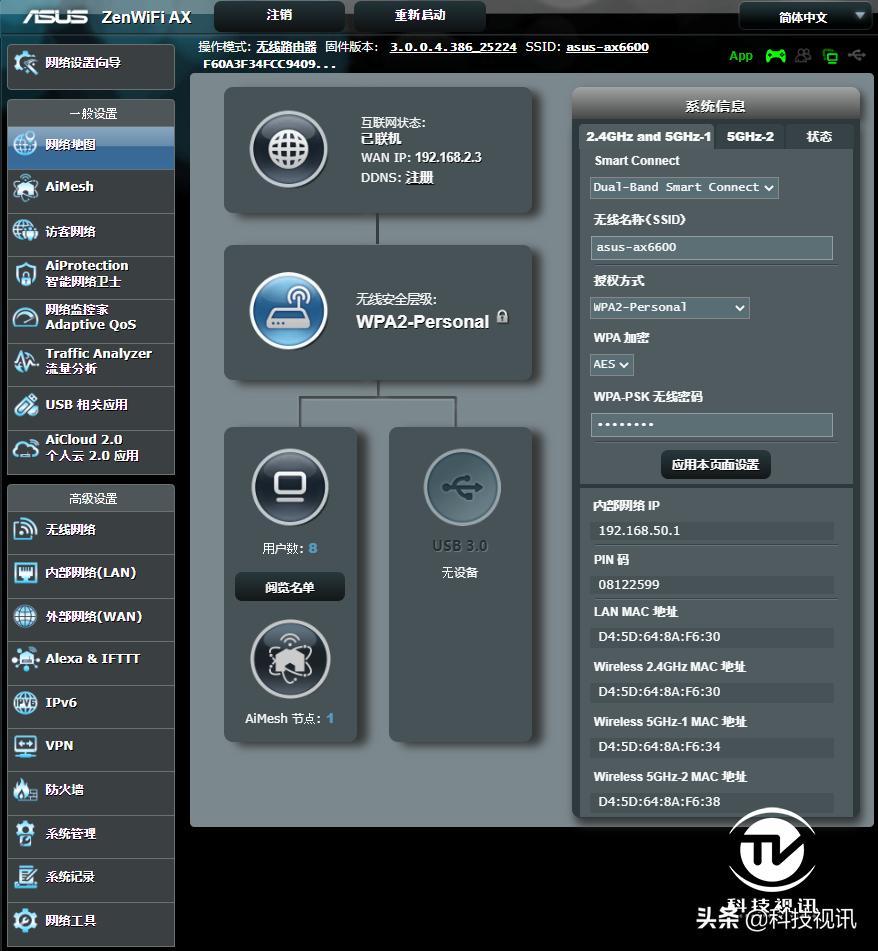Click the AiMesh node house icon
This screenshot has width=878, height=951.
290,659
